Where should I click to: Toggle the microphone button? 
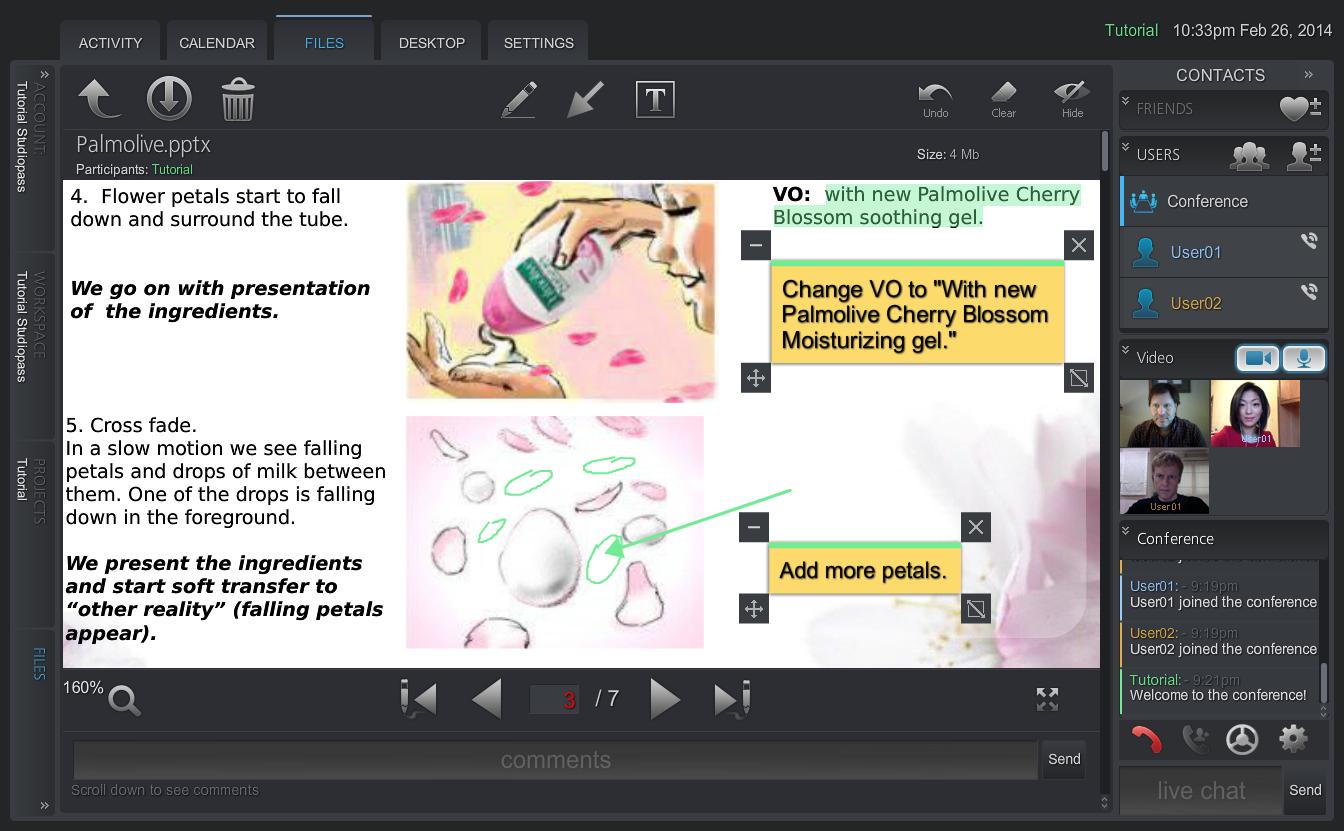(x=1304, y=358)
